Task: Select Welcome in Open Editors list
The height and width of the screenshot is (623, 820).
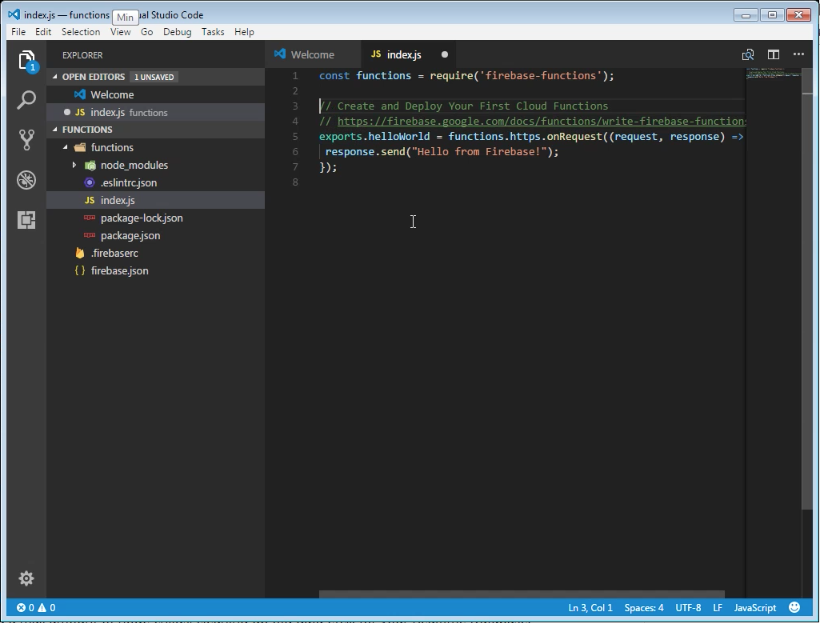Action: click(x=155, y=95)
